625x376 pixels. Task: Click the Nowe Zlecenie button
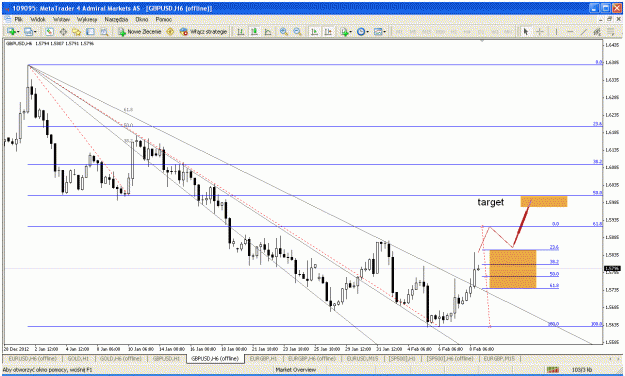[140, 31]
